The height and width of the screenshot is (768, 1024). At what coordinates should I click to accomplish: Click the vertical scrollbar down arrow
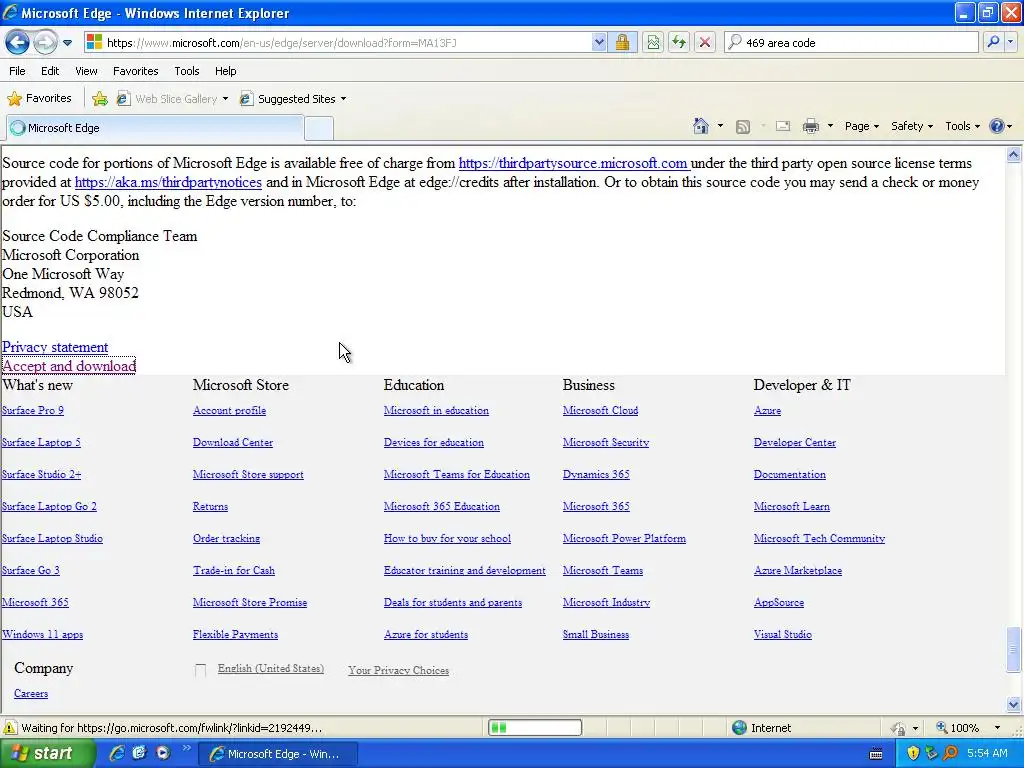pos(1014,704)
